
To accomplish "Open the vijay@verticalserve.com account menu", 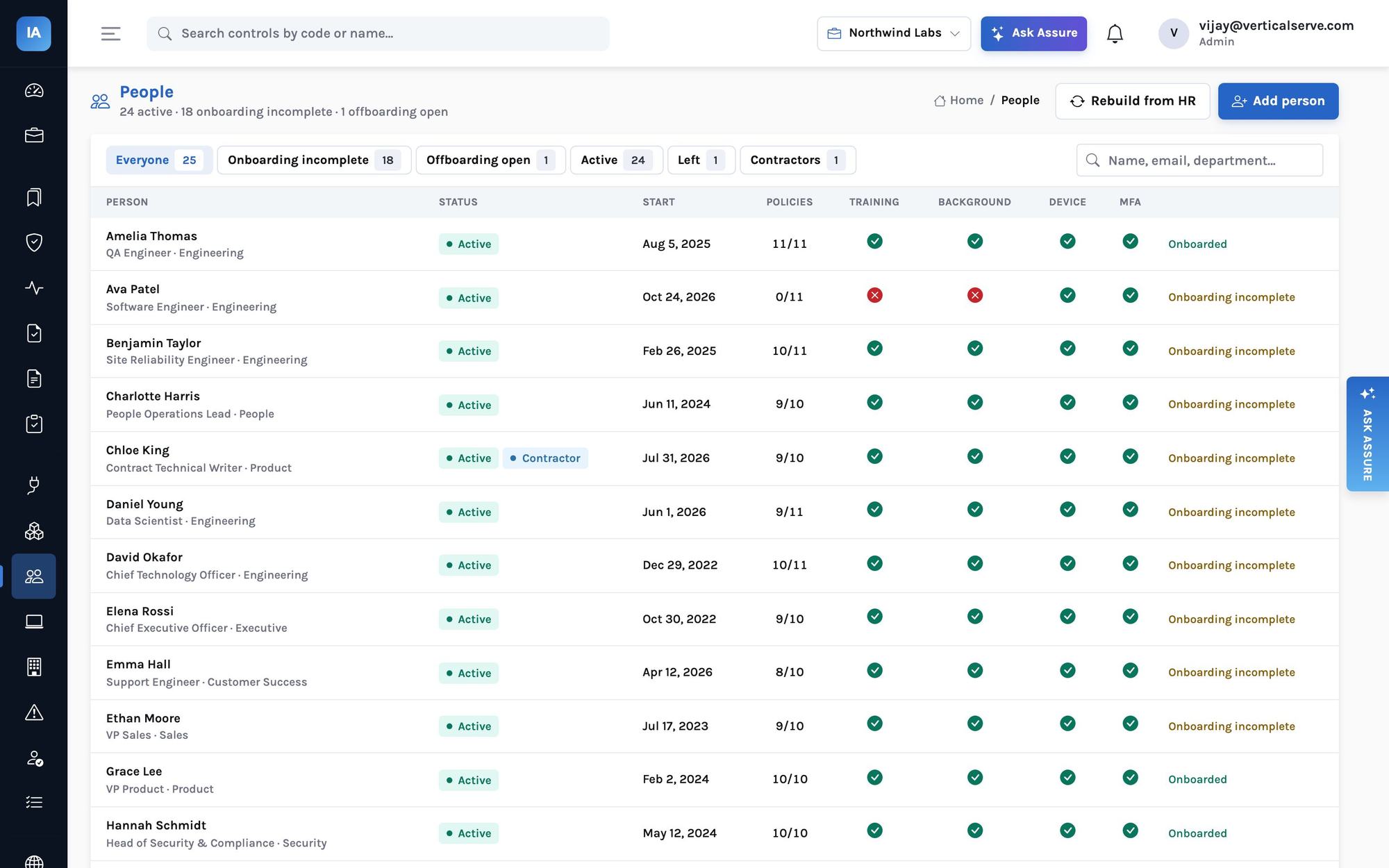I will [1256, 33].
